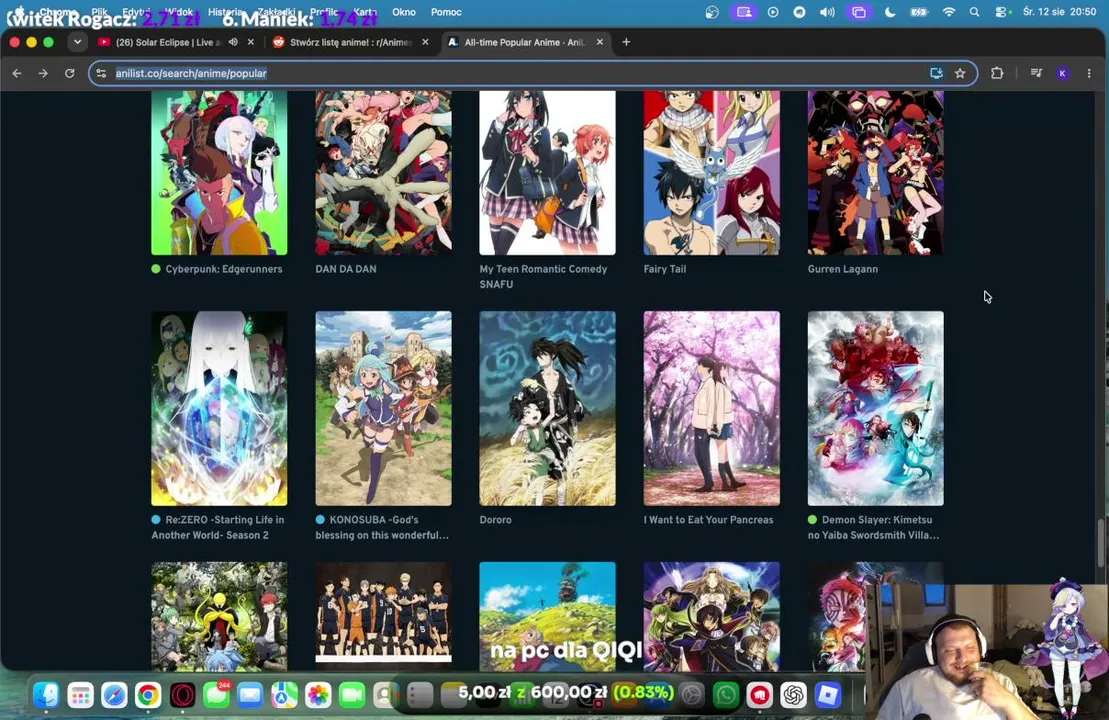
Task: Open the Chrome three-dot menu
Action: click(x=1089, y=73)
